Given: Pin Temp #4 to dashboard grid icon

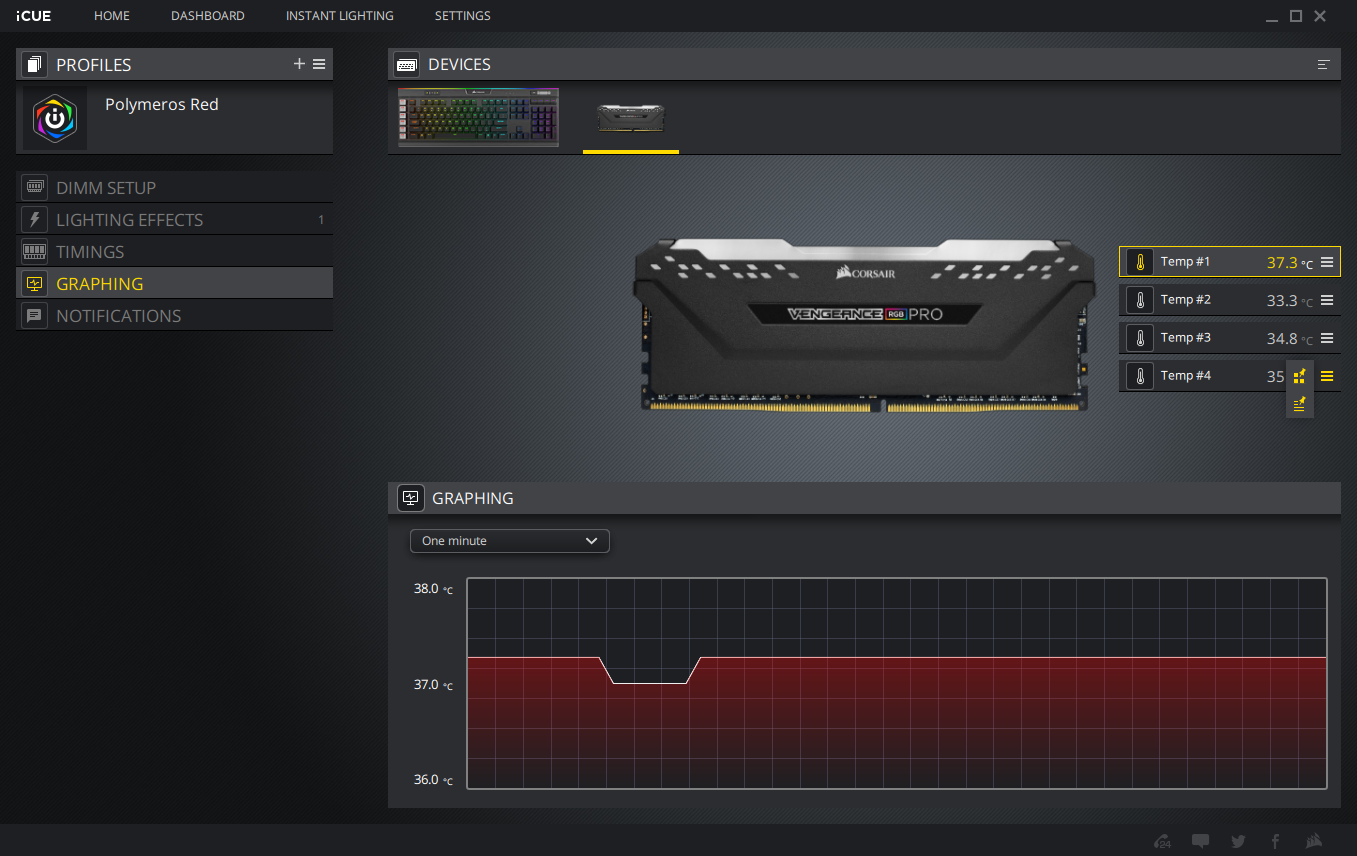Looking at the screenshot, I should 1299,377.
